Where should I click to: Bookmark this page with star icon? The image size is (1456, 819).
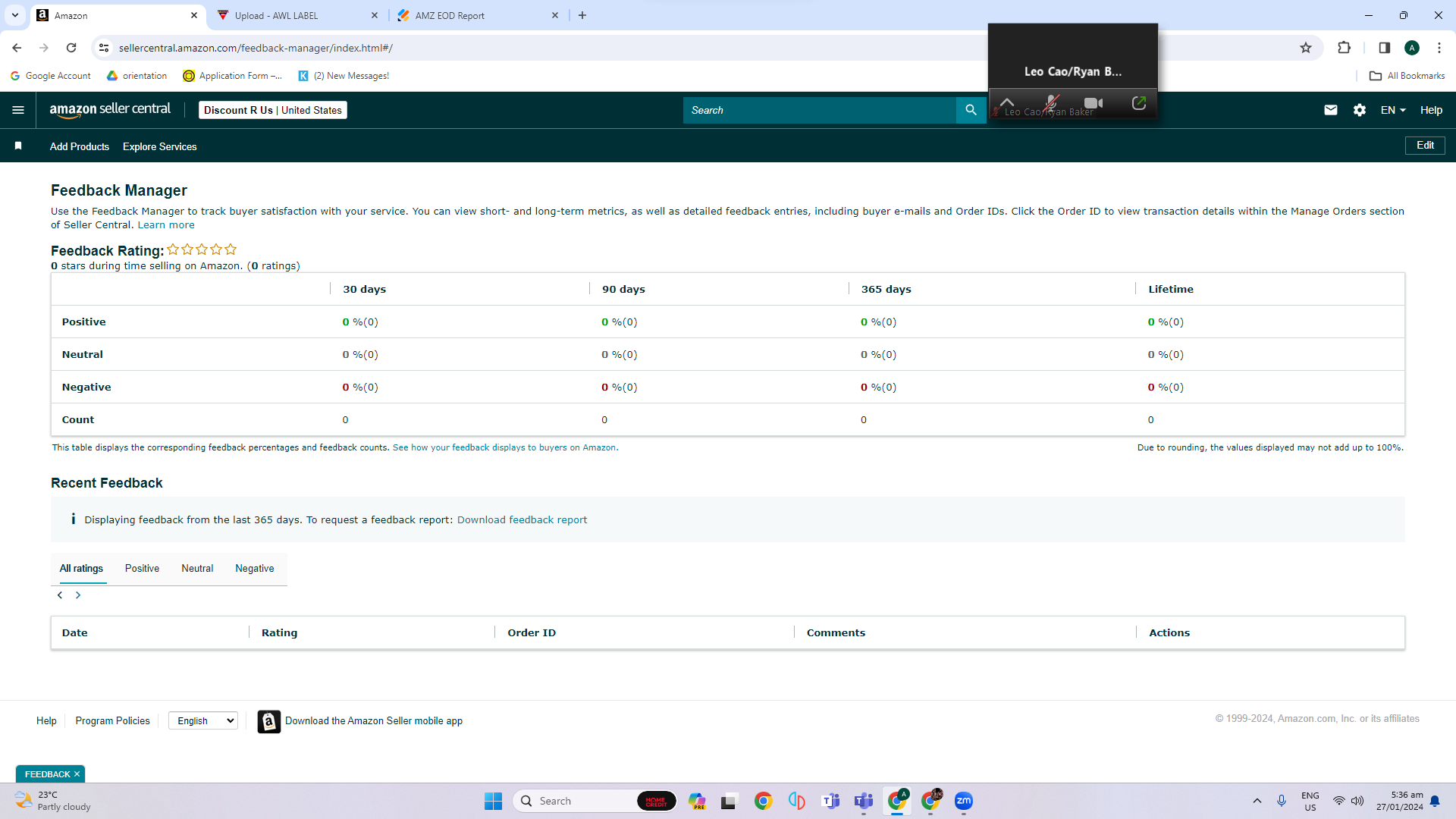[1306, 48]
